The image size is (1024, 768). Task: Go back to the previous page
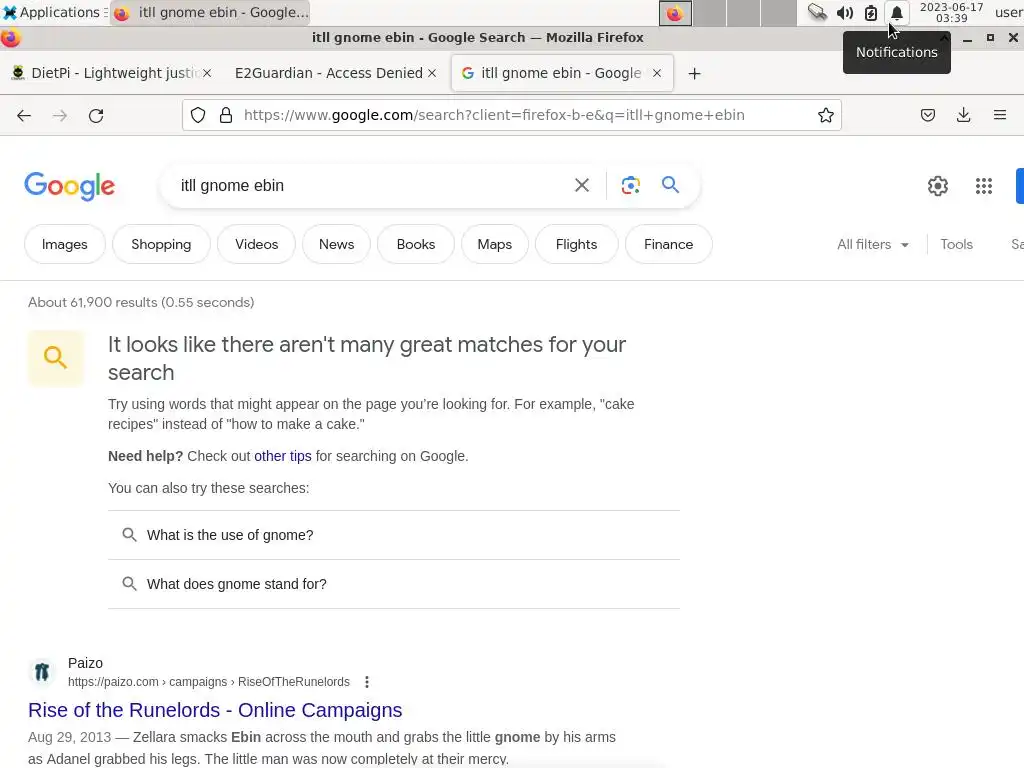click(x=24, y=116)
